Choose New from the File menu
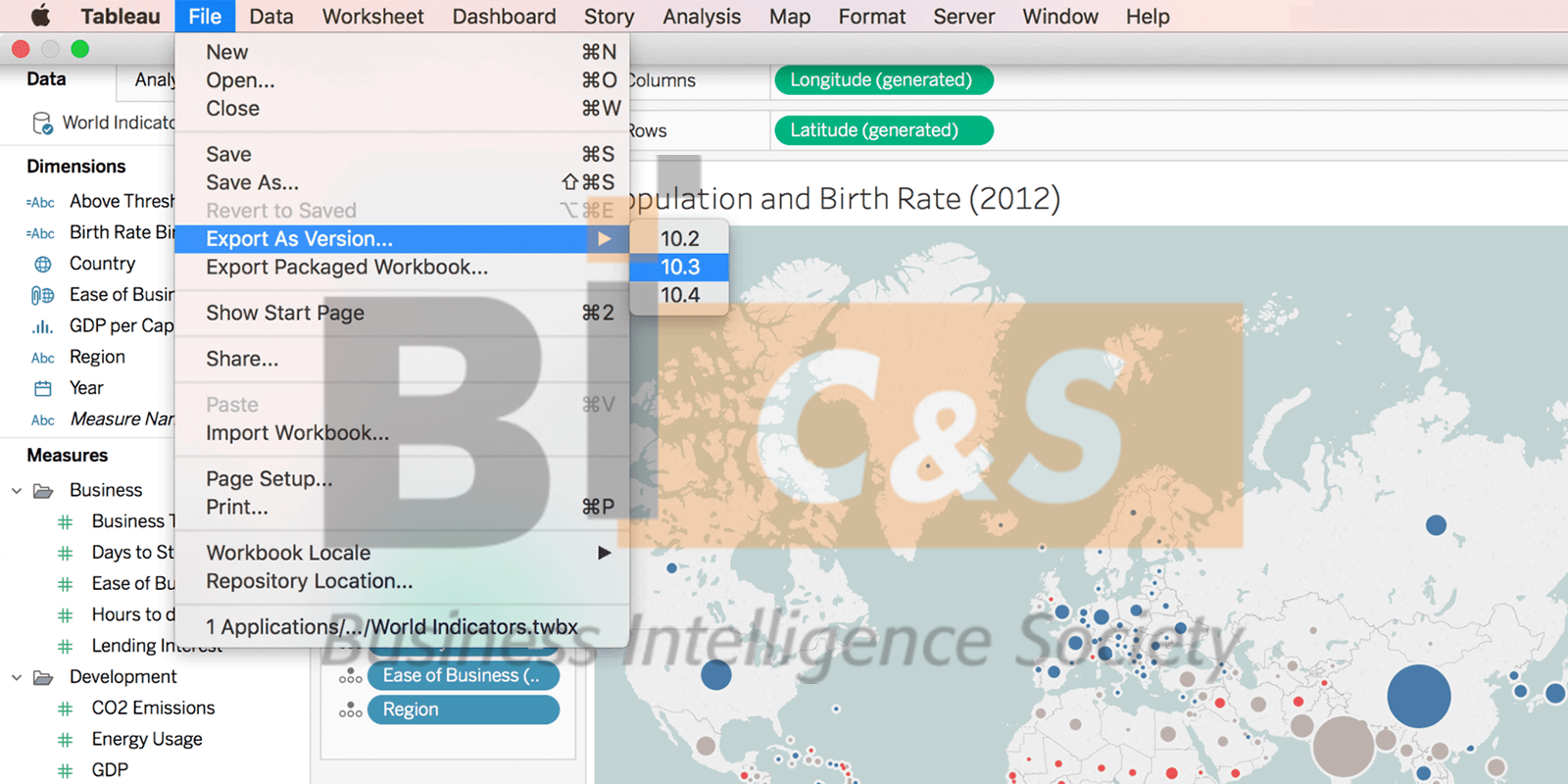This screenshot has width=1568, height=784. tap(402, 52)
